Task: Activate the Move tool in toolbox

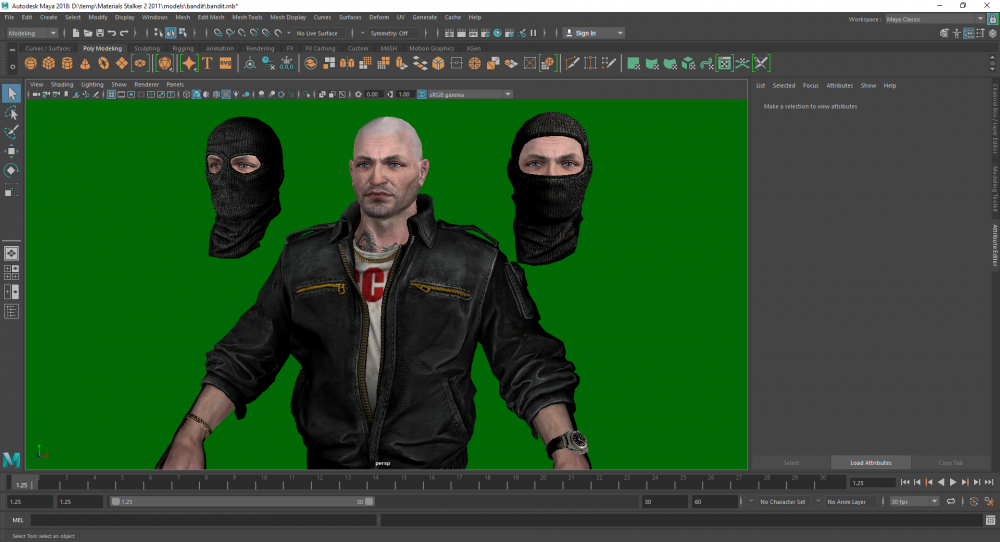Action: click(11, 151)
